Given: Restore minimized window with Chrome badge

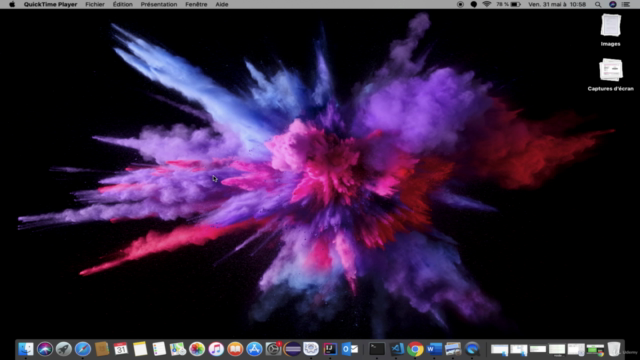Looking at the screenshot, I should [x=595, y=350].
